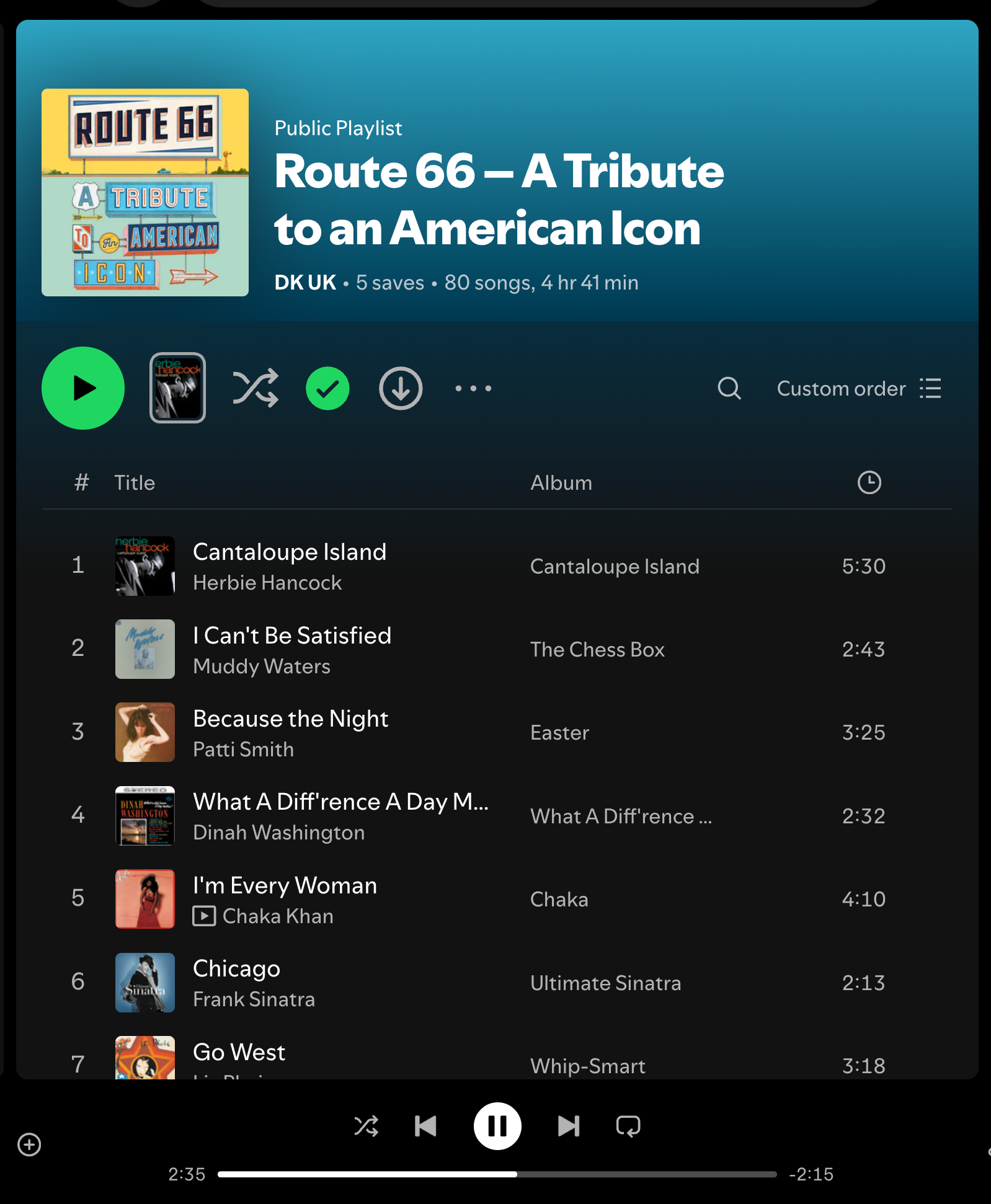This screenshot has width=991, height=1204.
Task: Click the large green play button
Action: [83, 388]
